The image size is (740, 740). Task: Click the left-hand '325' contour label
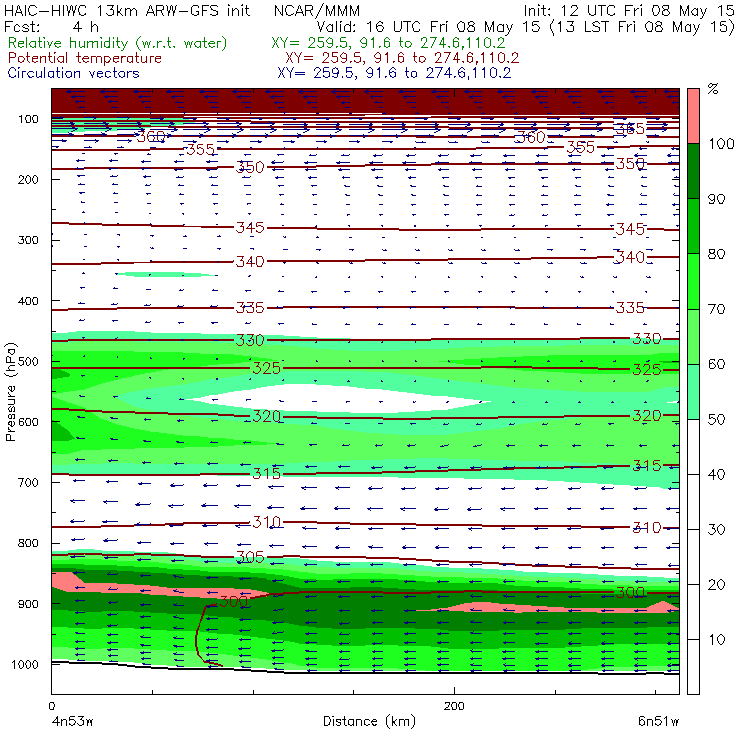pos(266,368)
